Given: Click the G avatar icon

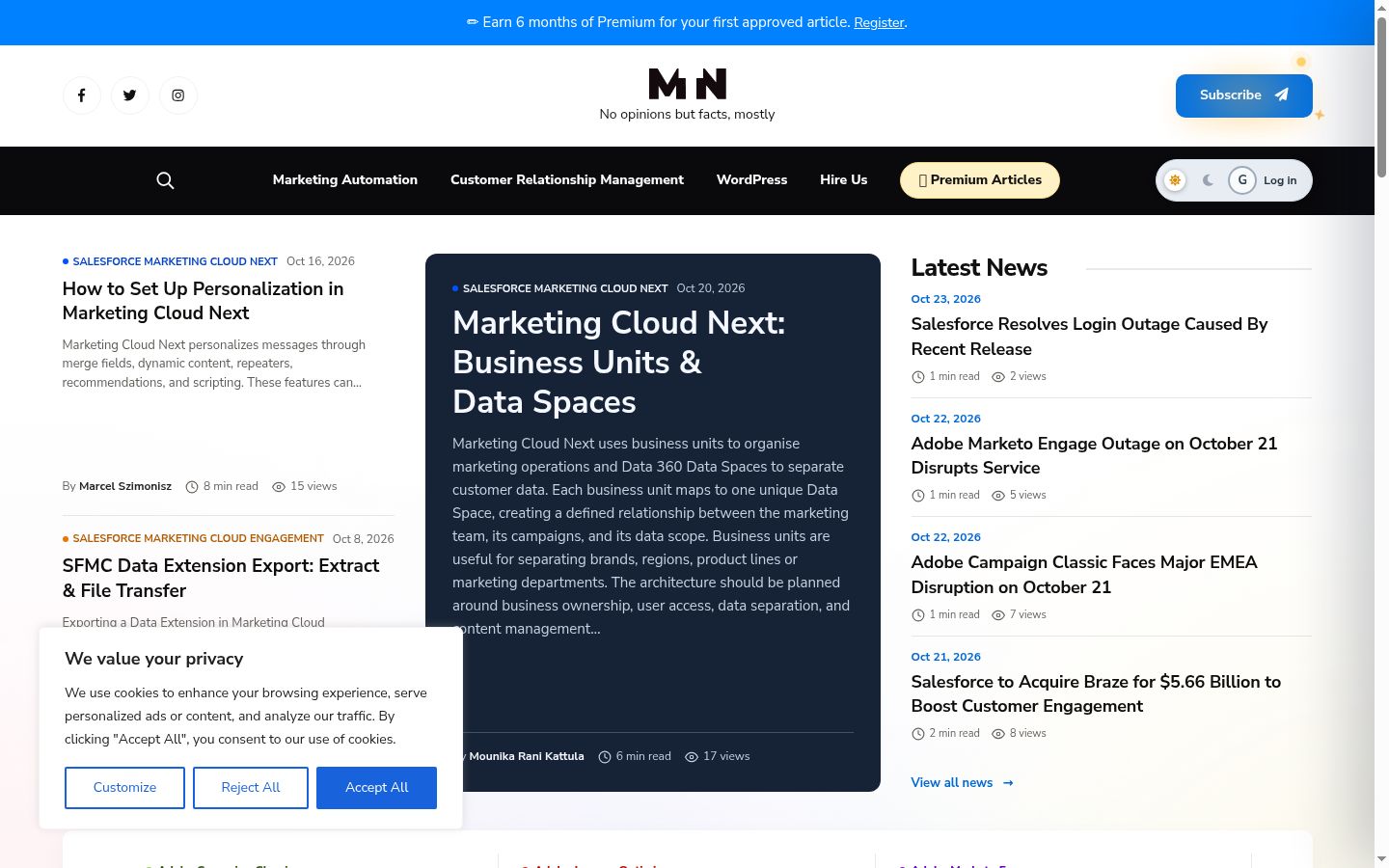Looking at the screenshot, I should [1242, 180].
